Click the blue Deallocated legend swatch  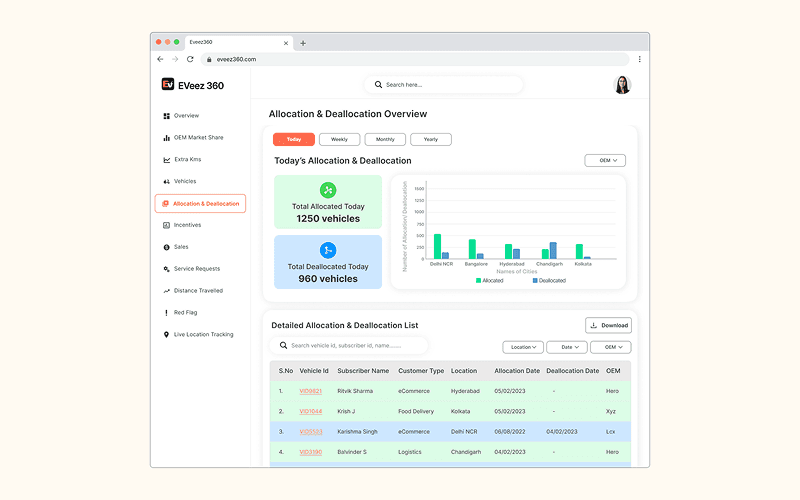tap(535, 281)
